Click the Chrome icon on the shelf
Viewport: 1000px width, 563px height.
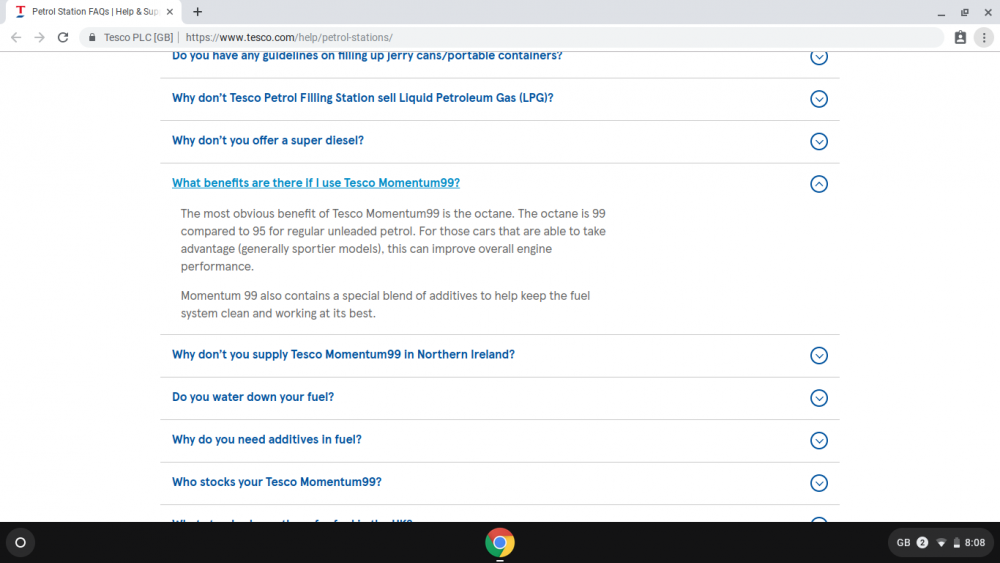tap(500, 543)
